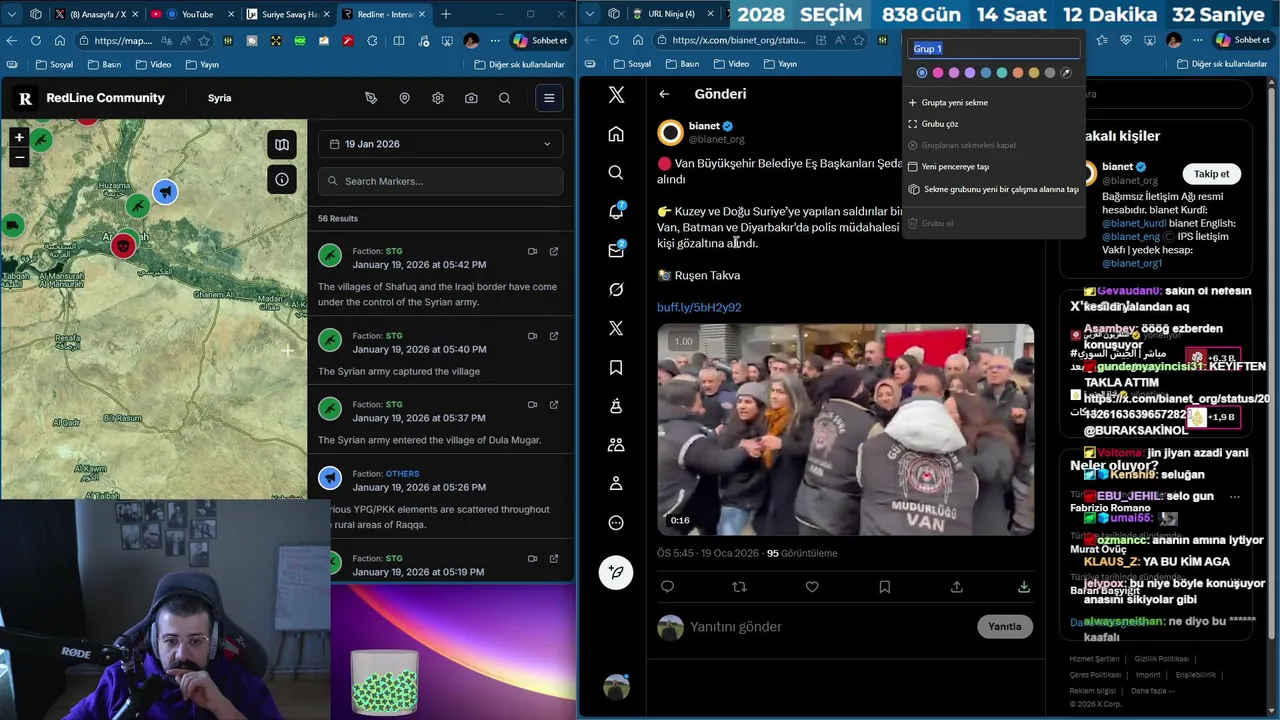Open the 19 Jan 2026 date dropdown
The height and width of the screenshot is (720, 1280).
point(440,144)
